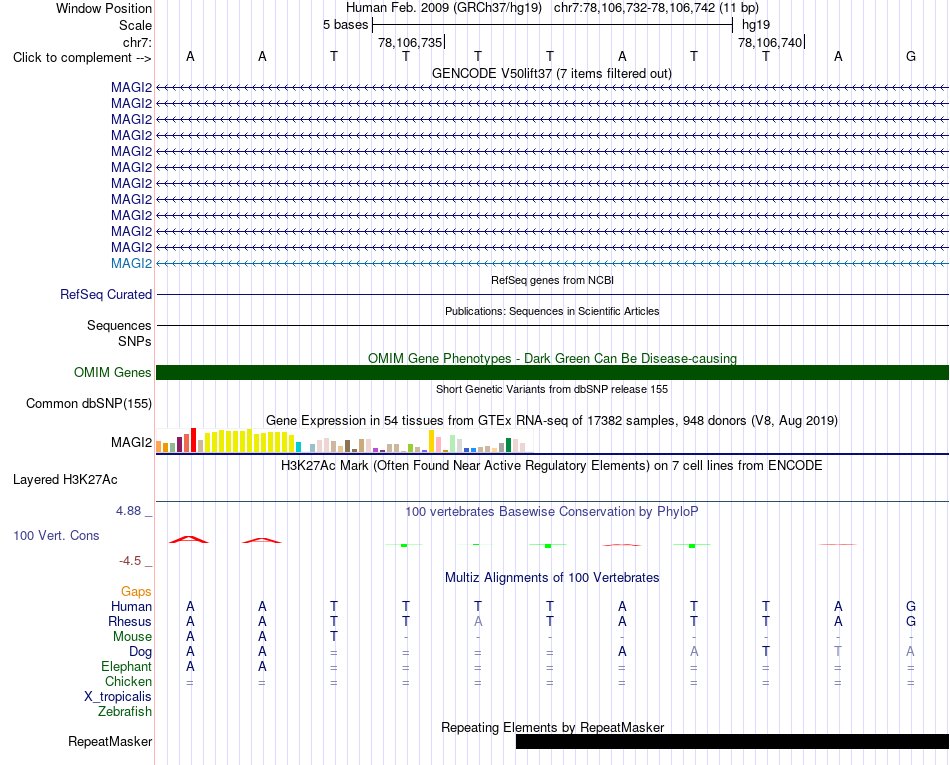Screen dimensions: 950x765
Task: Click the Rhesus species label
Action: (130, 621)
